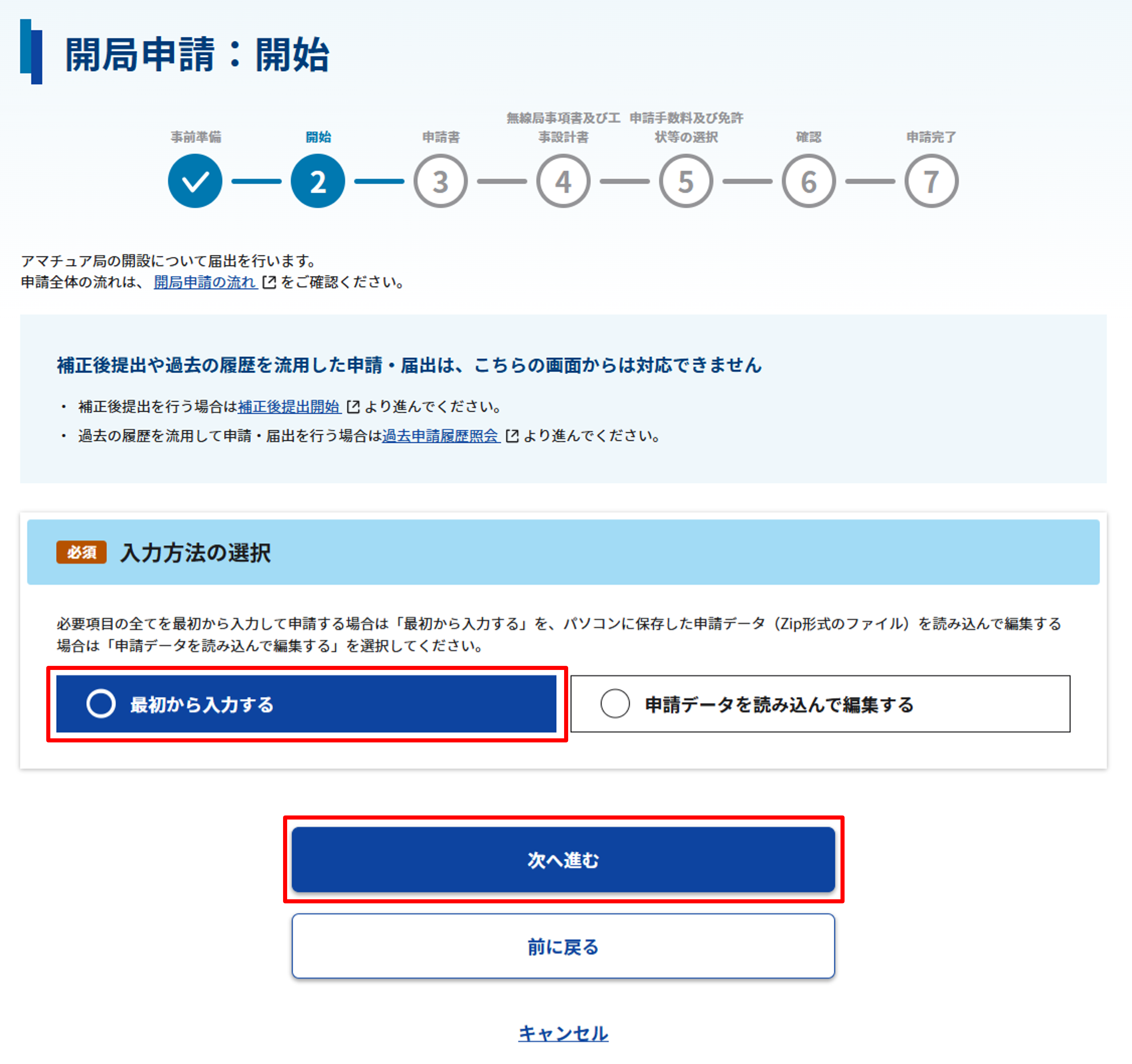Click step 3 circle 申請書
The width and height of the screenshot is (1132, 1064).
click(x=441, y=181)
